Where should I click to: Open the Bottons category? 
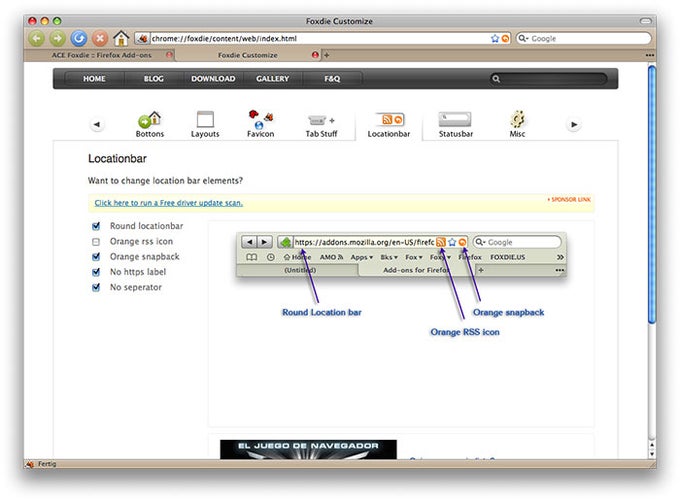(x=150, y=124)
